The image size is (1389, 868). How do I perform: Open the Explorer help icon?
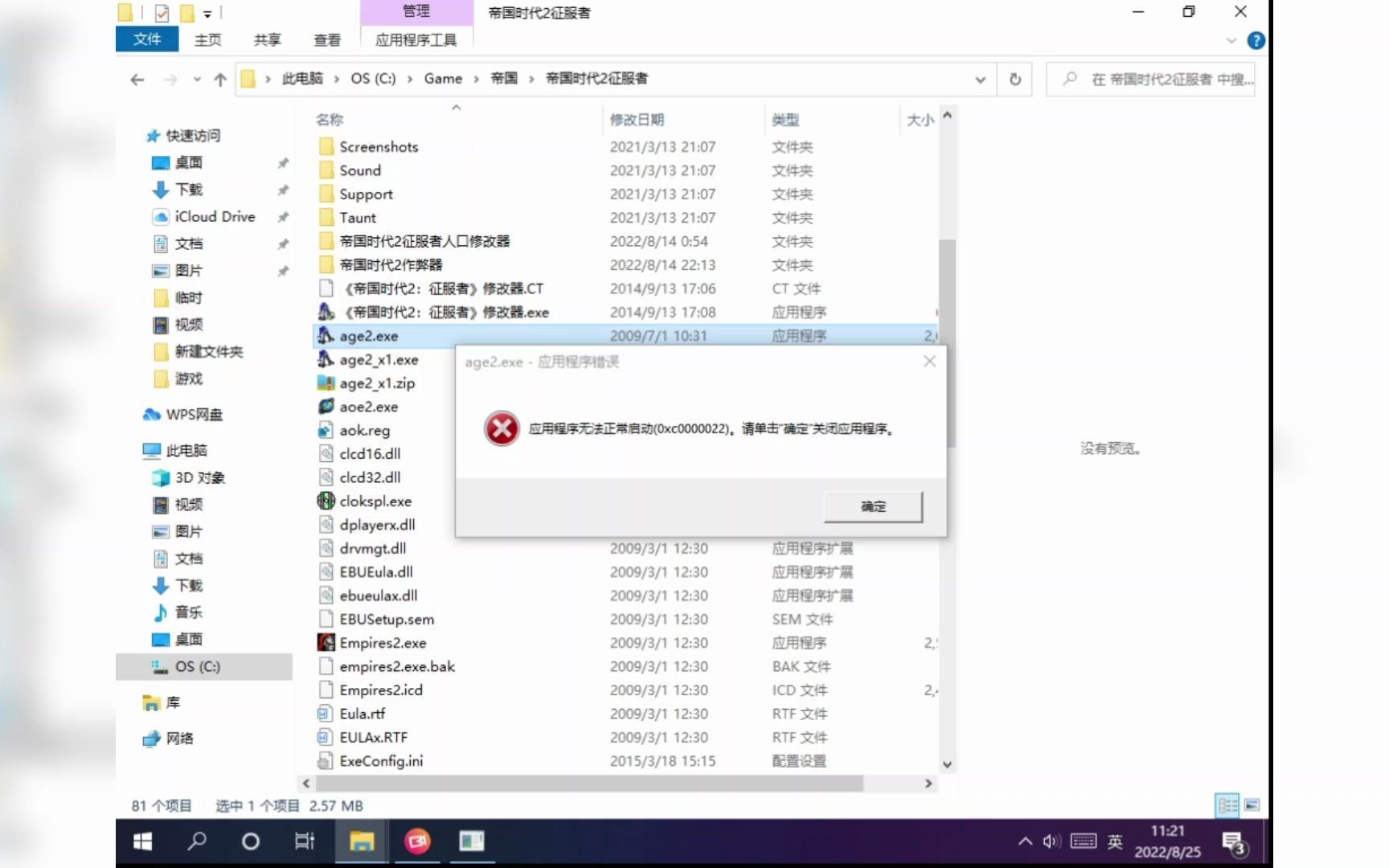coord(1256,40)
